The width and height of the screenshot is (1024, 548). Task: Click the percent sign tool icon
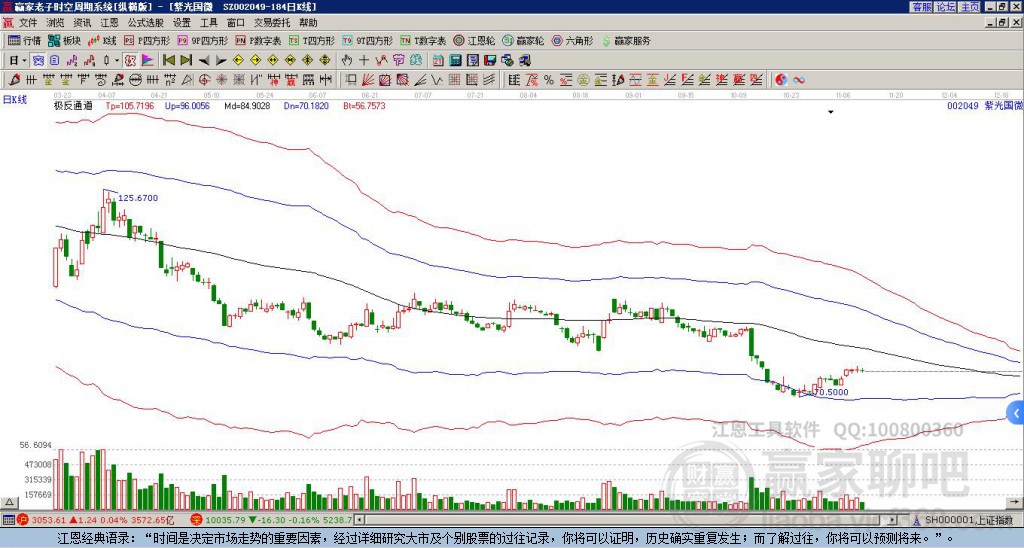click(549, 80)
